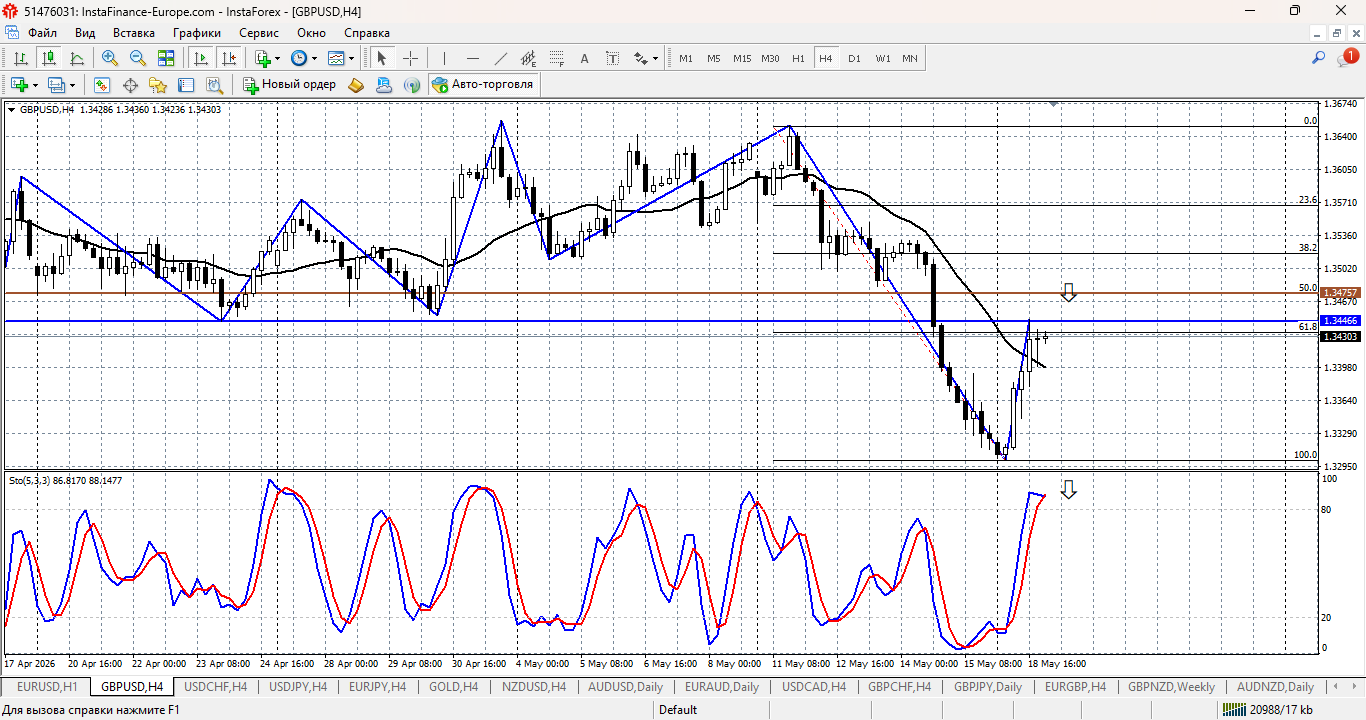Select the standard cursor tool
1366x720 pixels.
pyautogui.click(x=382, y=58)
